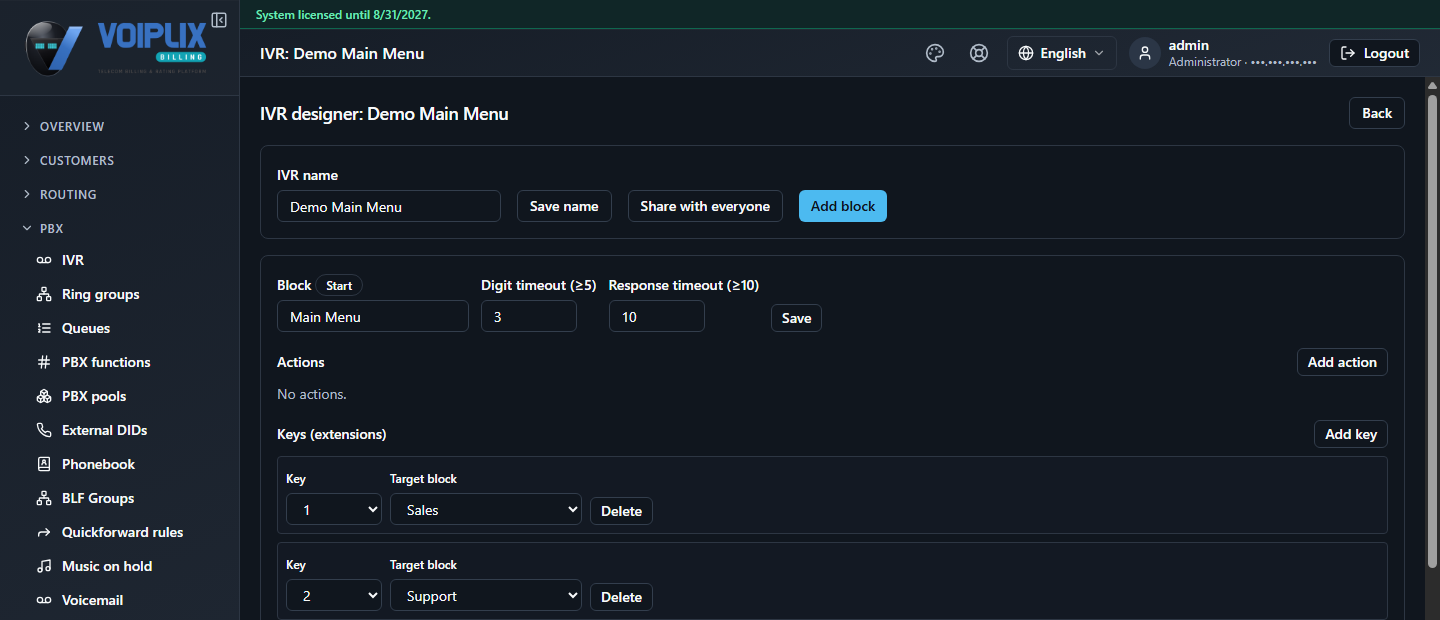Open Quickforward rules in the sidebar
Screen dimensions: 1440x620
click(x=120, y=532)
